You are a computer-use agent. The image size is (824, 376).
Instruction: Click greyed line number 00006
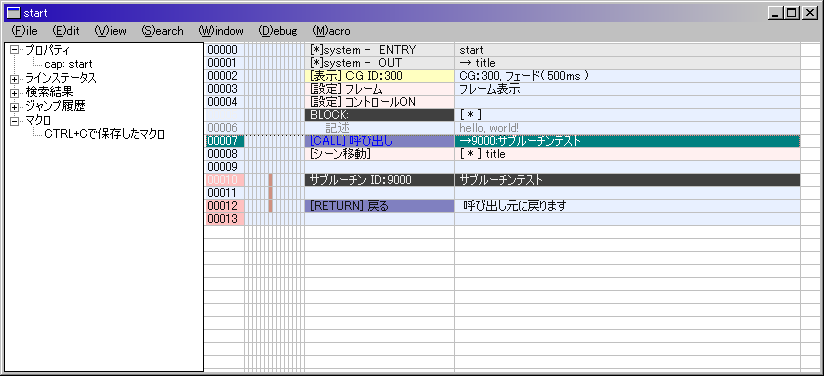point(223,128)
